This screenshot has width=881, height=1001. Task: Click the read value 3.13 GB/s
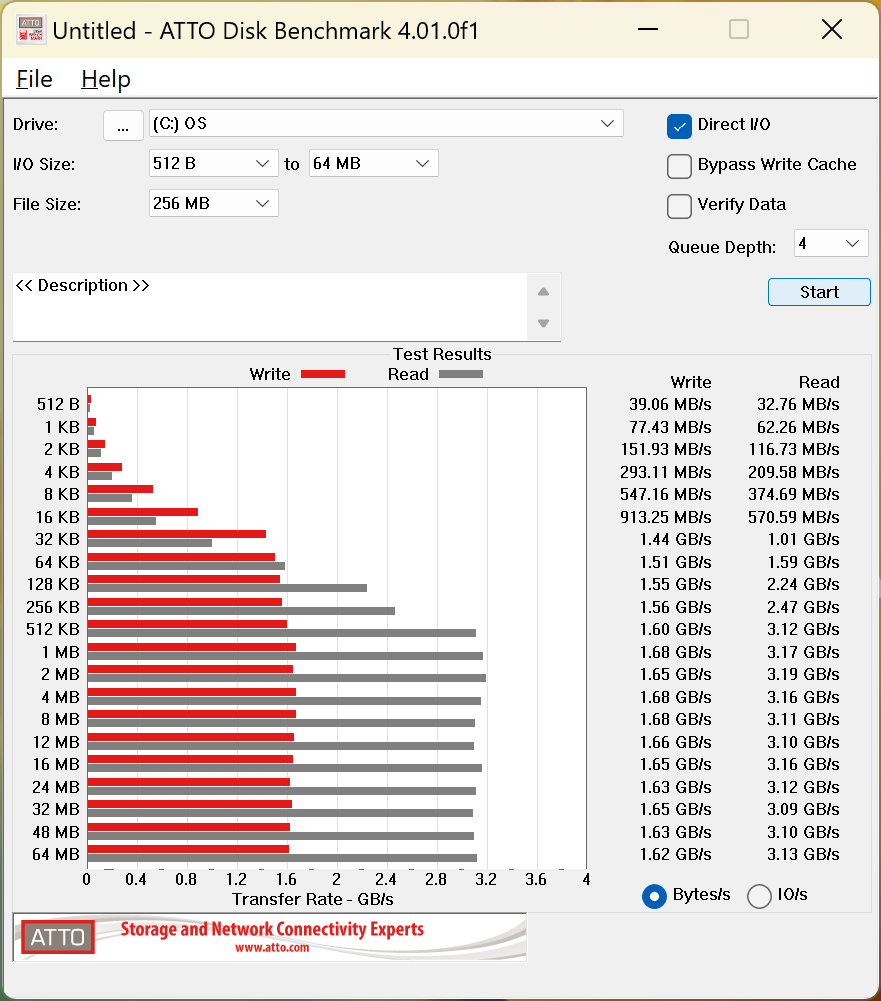803,854
